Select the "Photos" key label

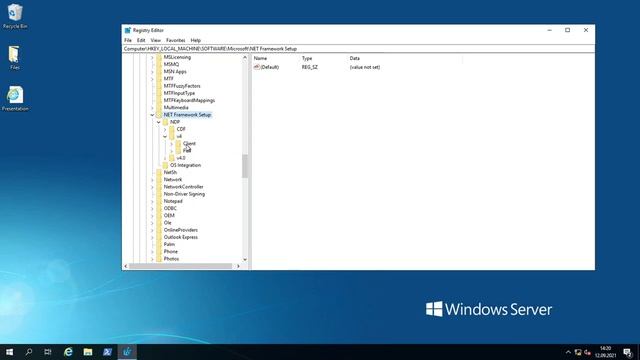click(x=171, y=259)
